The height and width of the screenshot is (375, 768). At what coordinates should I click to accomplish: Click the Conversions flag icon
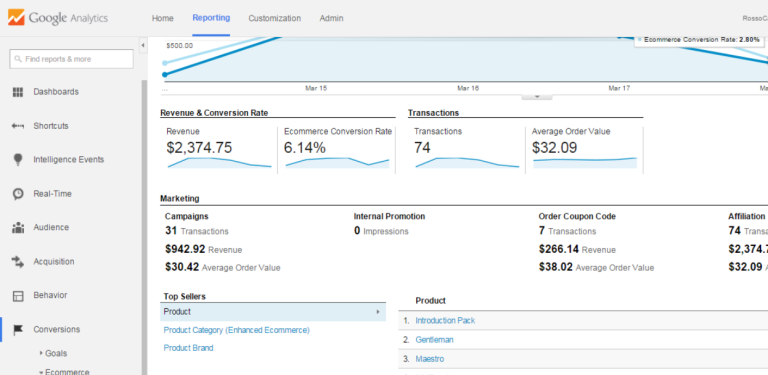tap(18, 329)
